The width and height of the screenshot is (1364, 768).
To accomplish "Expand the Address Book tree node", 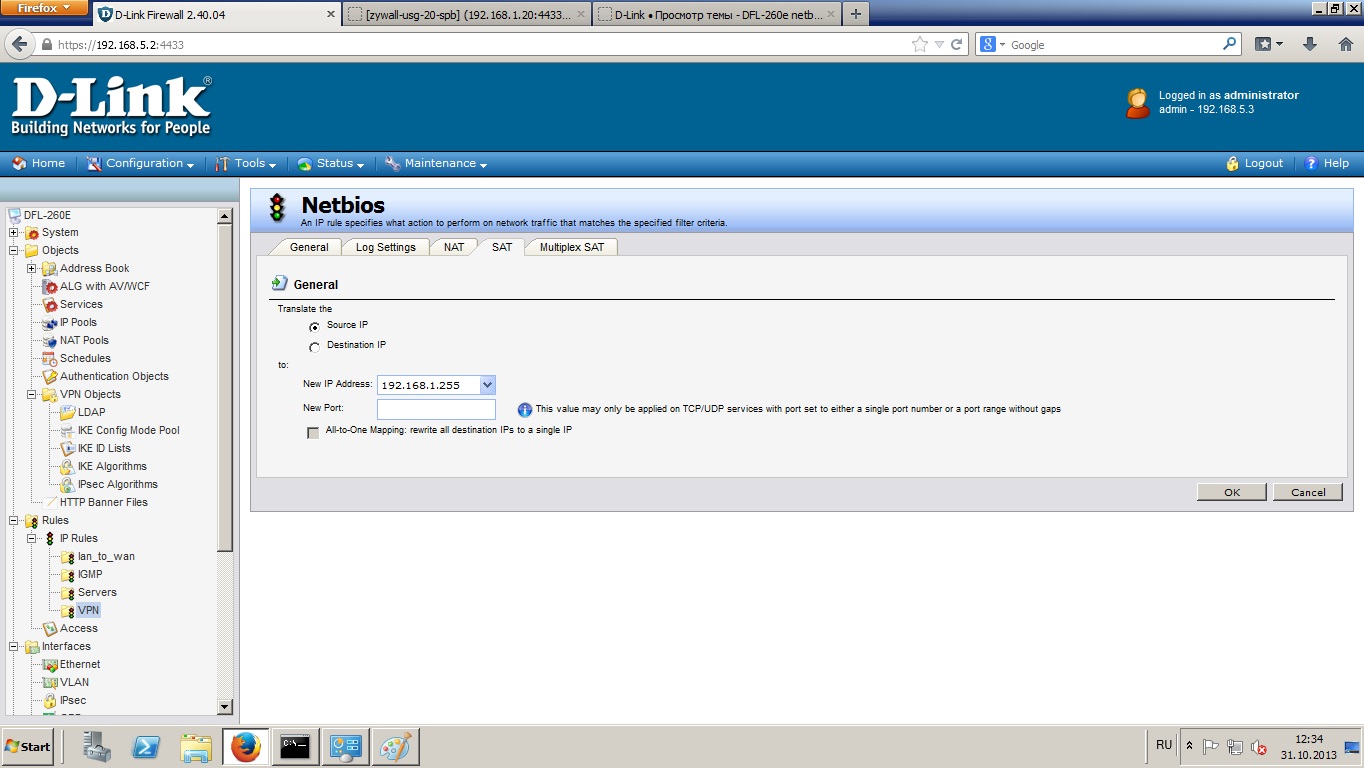I will (32, 269).
